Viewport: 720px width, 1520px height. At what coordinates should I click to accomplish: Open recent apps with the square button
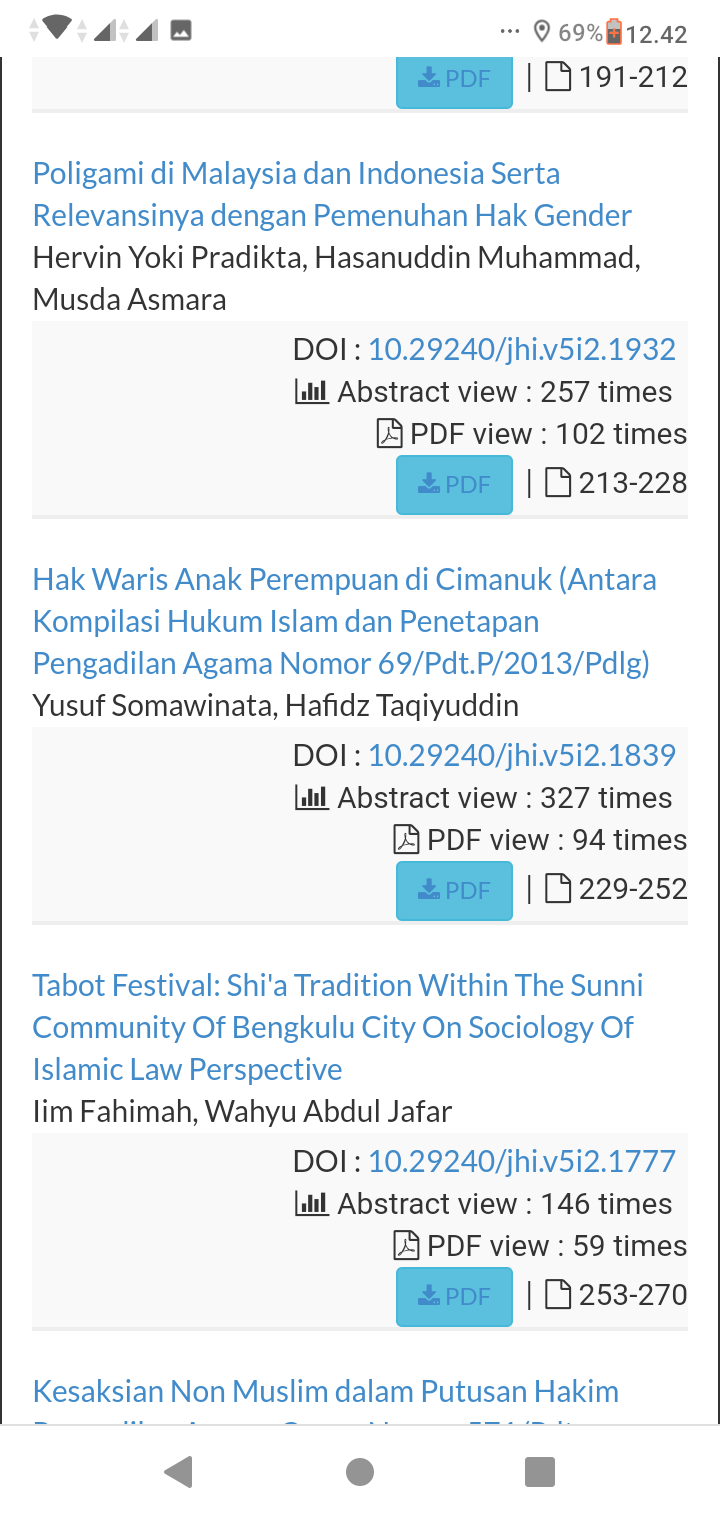point(540,1472)
